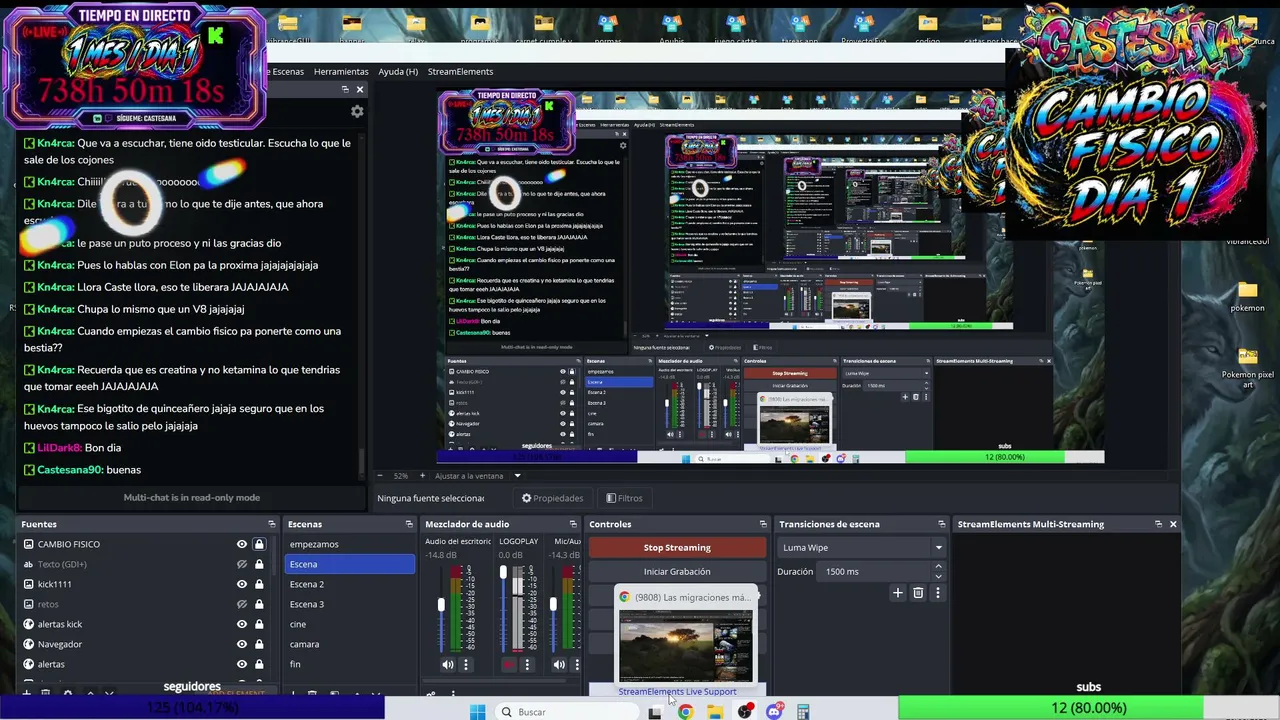This screenshot has width=1280, height=720.
Task: Open Audio del escritorio options menu
Action: (465, 665)
